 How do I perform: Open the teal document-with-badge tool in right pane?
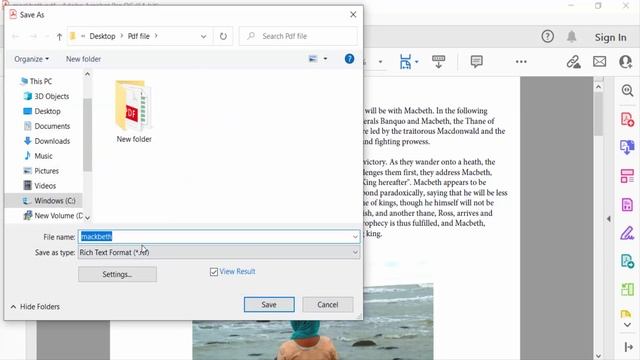pyautogui.click(x=627, y=261)
